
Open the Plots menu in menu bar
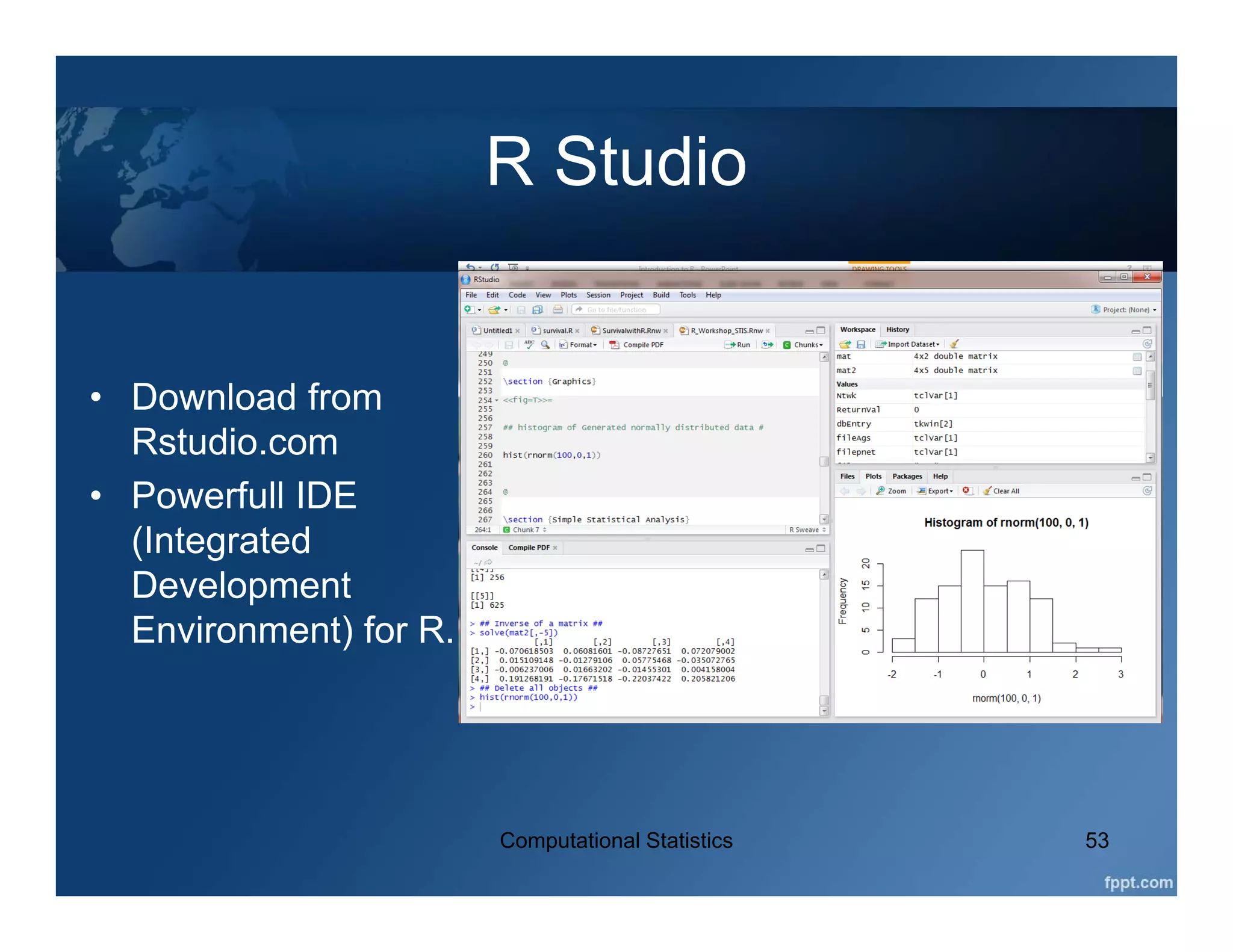(568, 295)
